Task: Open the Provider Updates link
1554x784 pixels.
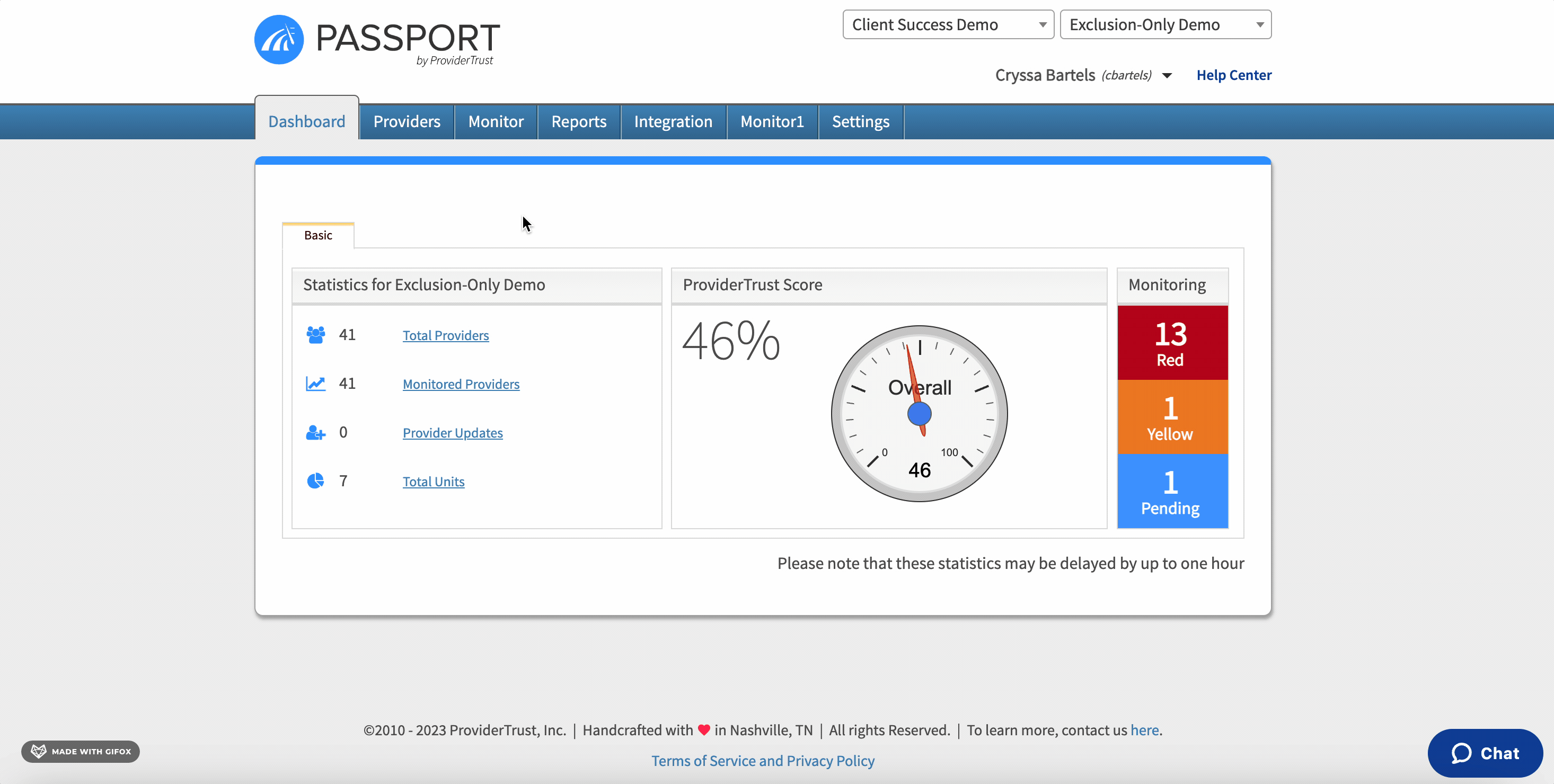Action: pos(453,433)
